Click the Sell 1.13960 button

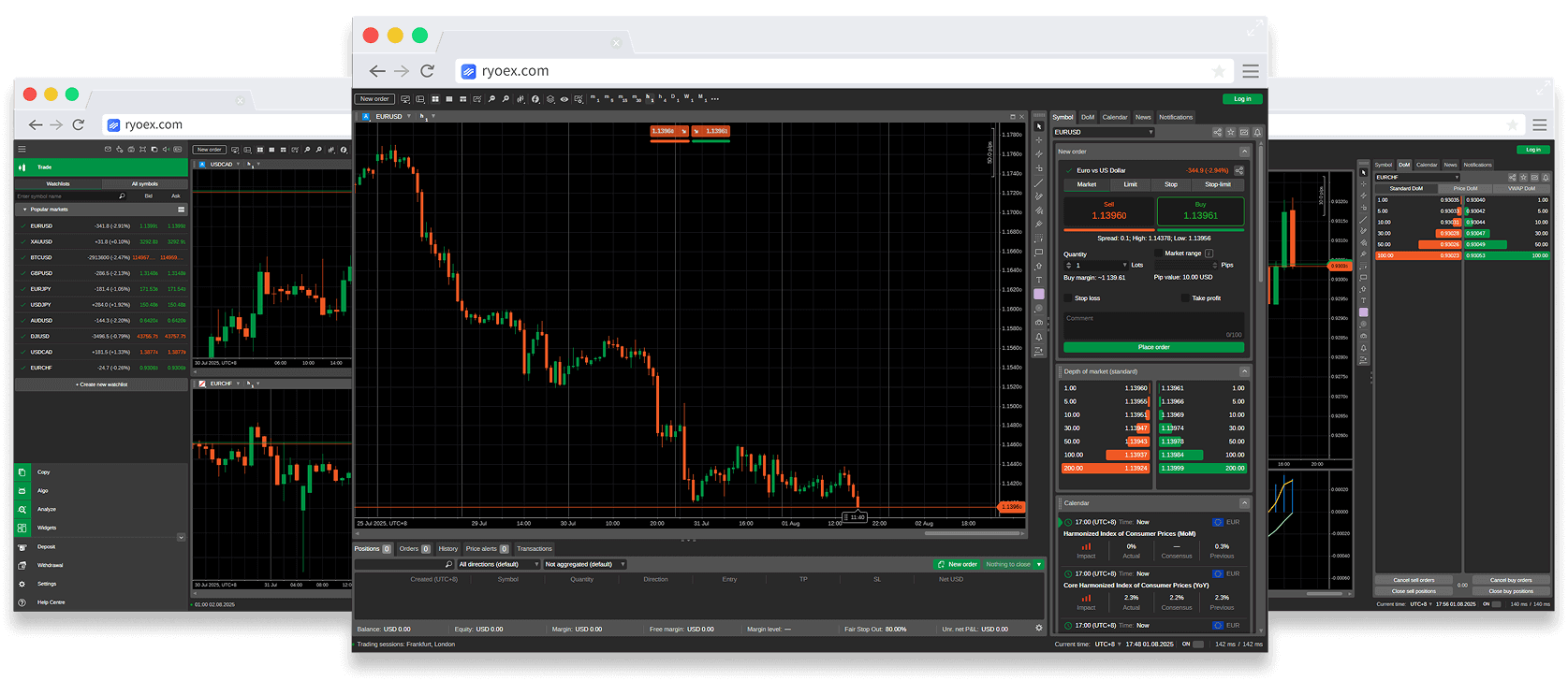coord(1108,211)
